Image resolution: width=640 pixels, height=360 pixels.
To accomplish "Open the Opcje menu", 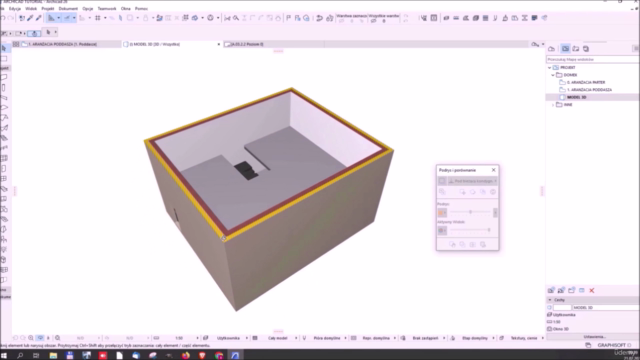I will pyautogui.click(x=88, y=9).
